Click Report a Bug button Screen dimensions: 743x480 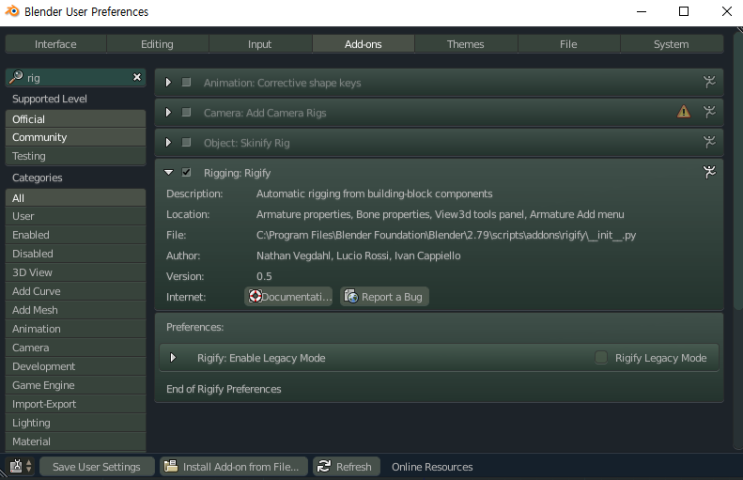384,297
